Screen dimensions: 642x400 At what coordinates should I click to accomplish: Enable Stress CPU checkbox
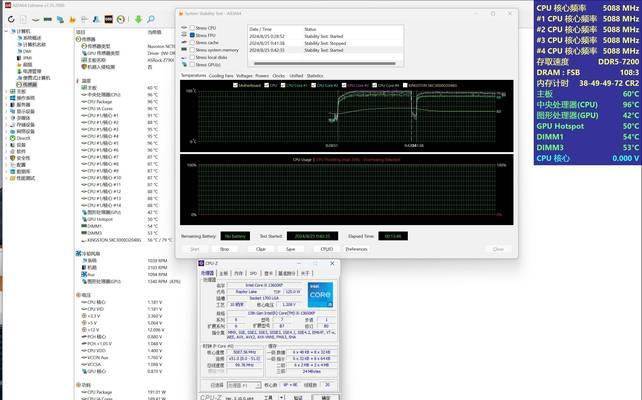pyautogui.click(x=192, y=28)
